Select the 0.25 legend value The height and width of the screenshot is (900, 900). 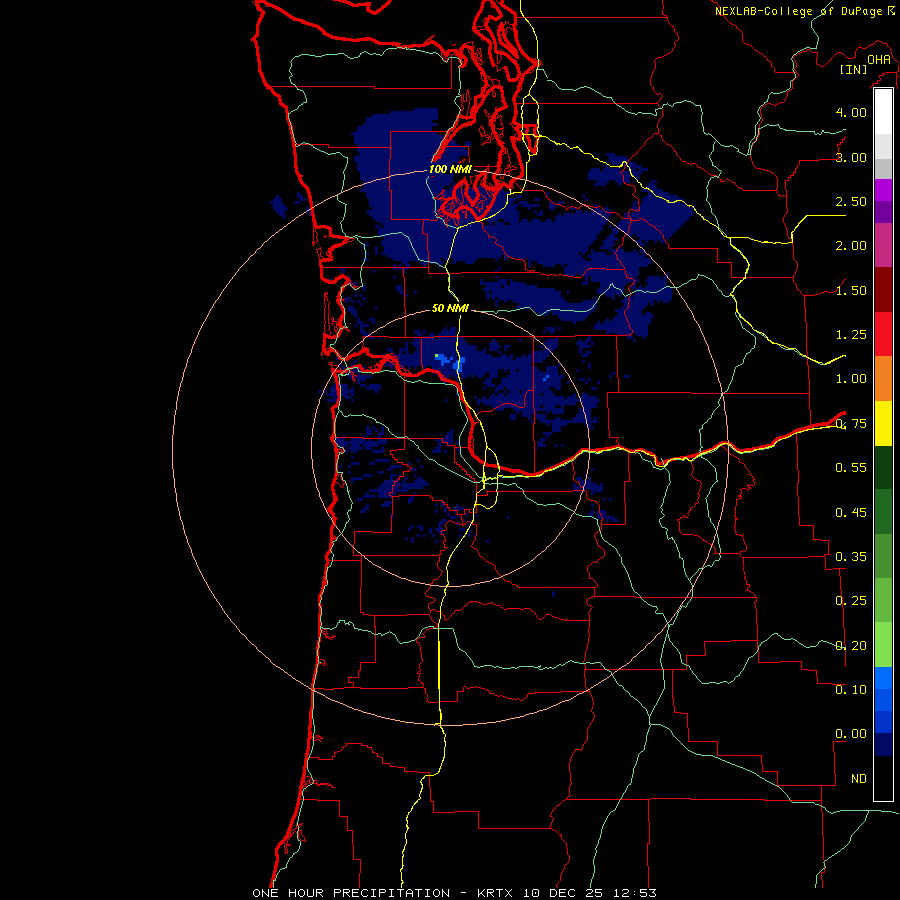[x=851, y=601]
